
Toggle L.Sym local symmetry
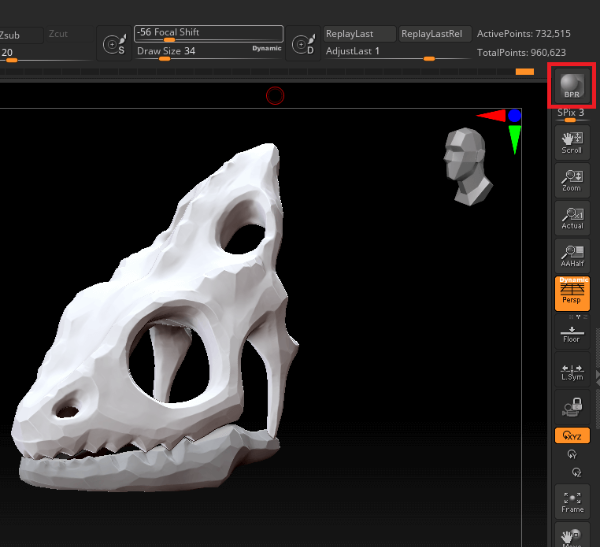[572, 371]
